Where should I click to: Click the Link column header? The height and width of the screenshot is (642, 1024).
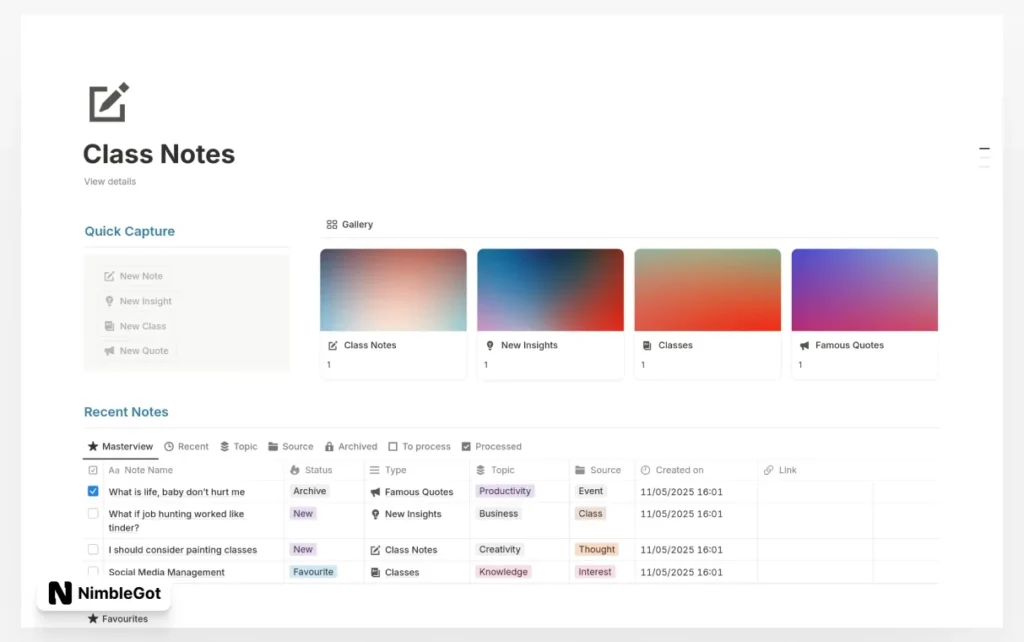click(780, 470)
